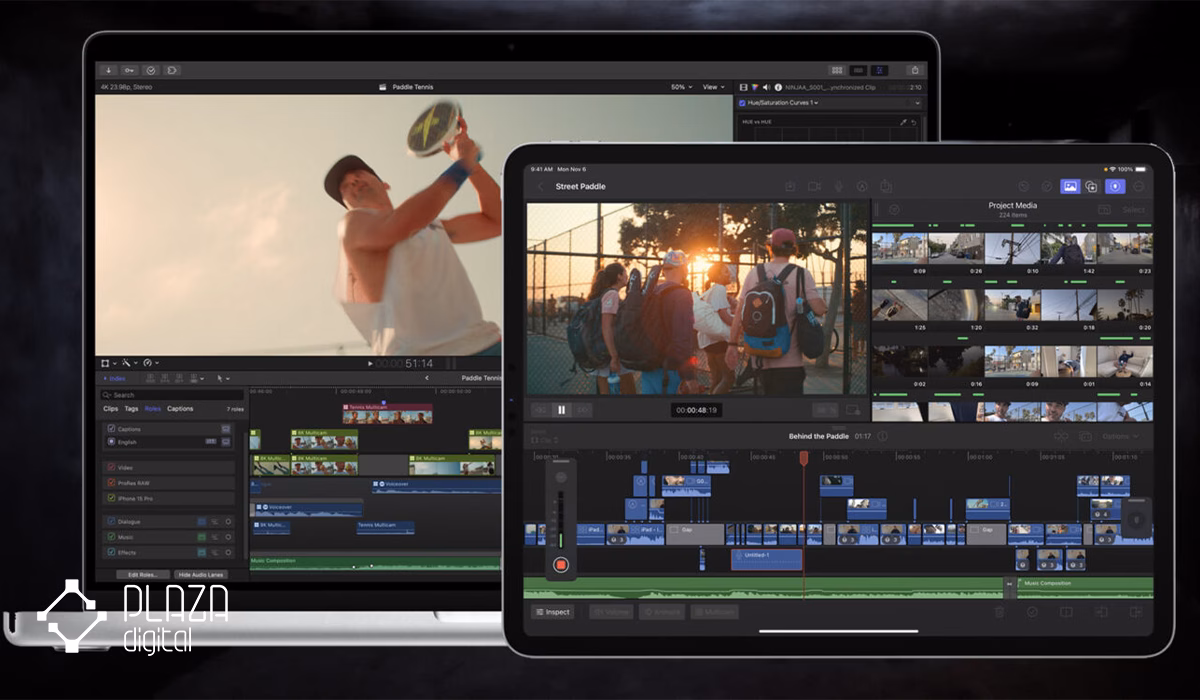1200x700 pixels.
Task: Open the enhancement magic wand menu
Action: (x=131, y=363)
